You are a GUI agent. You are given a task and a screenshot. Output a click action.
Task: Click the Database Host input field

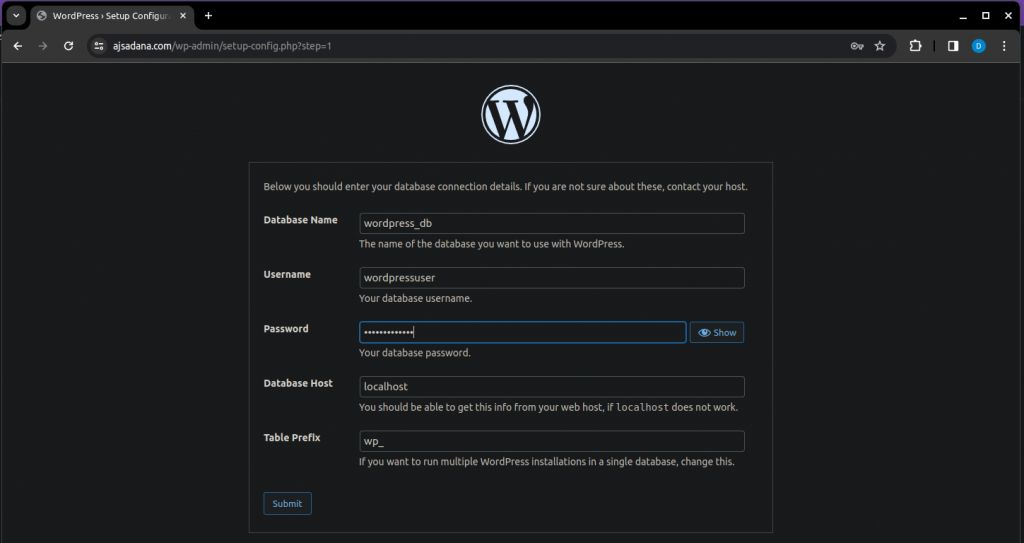[552, 387]
